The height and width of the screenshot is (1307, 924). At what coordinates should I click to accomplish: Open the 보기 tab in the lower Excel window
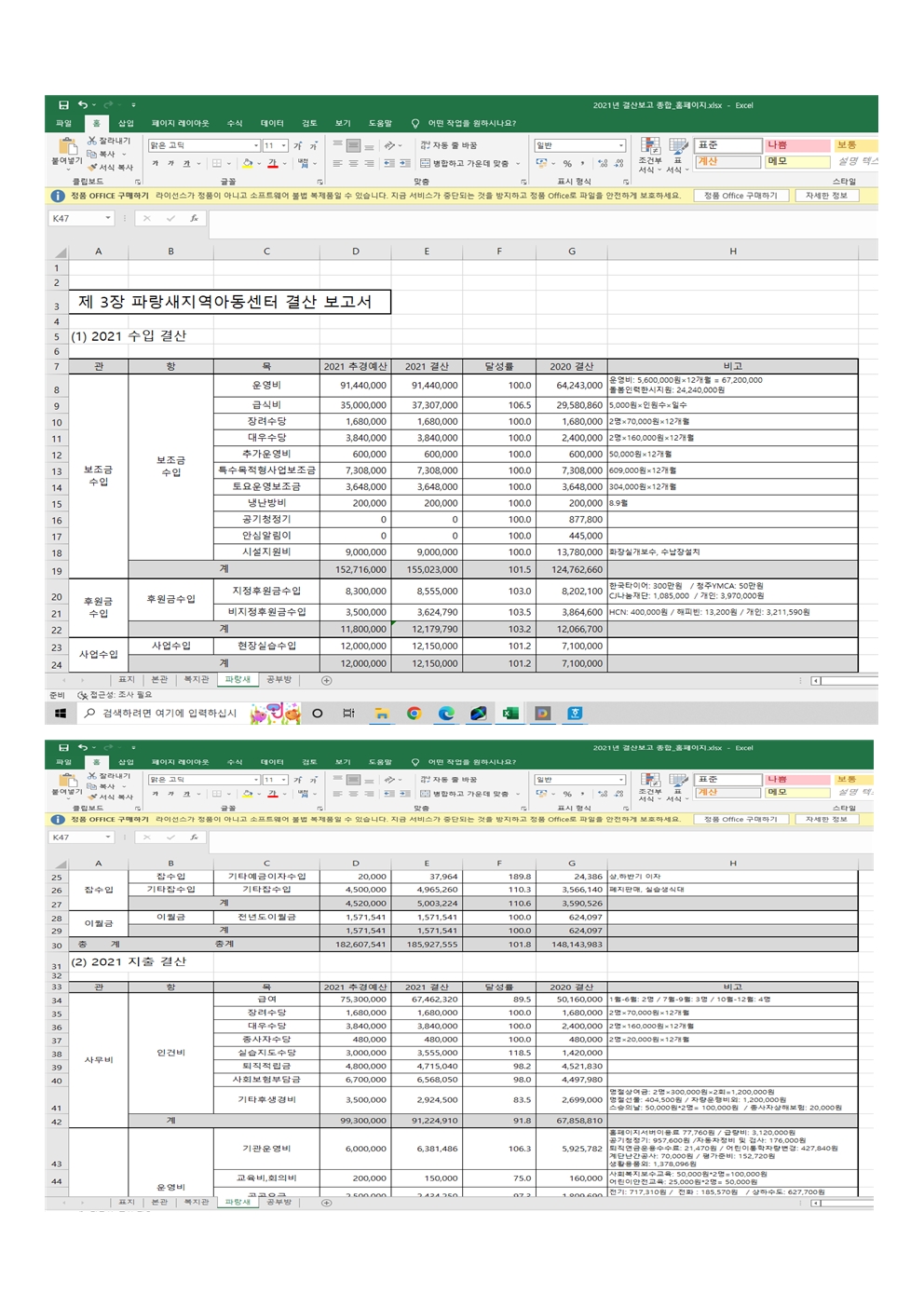point(343,762)
